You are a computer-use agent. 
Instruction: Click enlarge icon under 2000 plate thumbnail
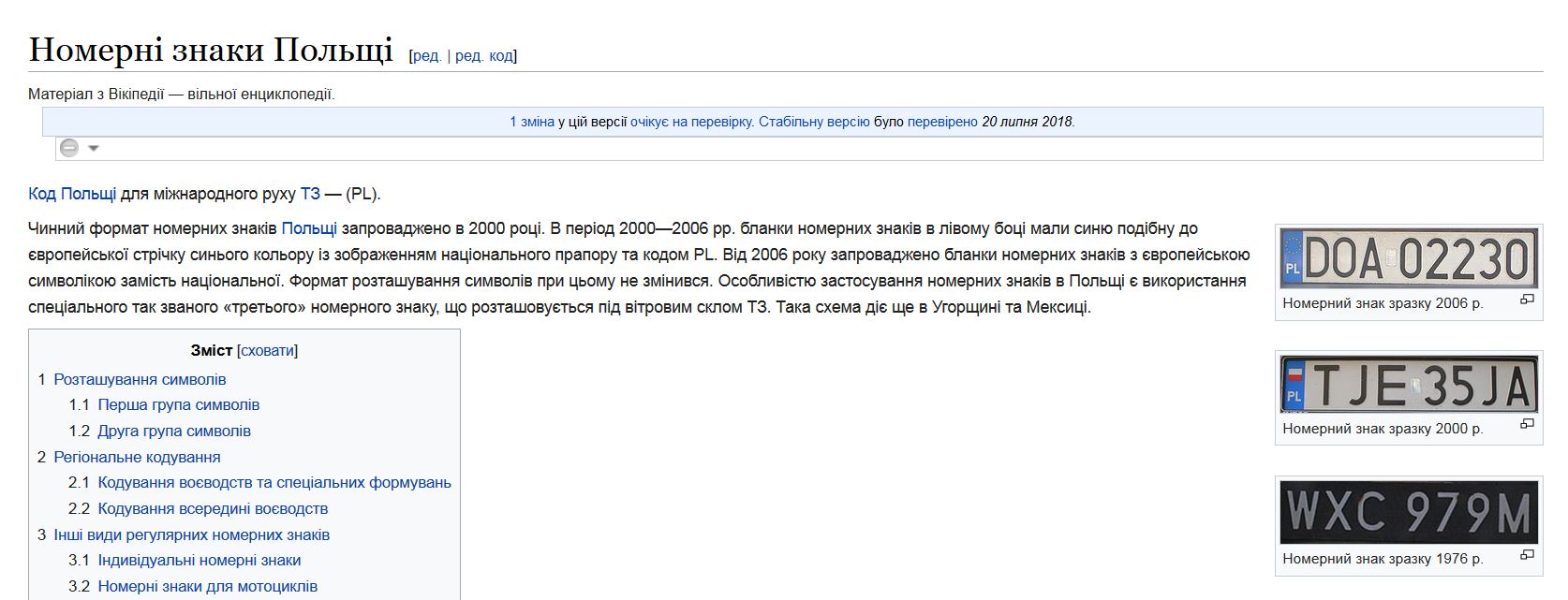[1527, 424]
